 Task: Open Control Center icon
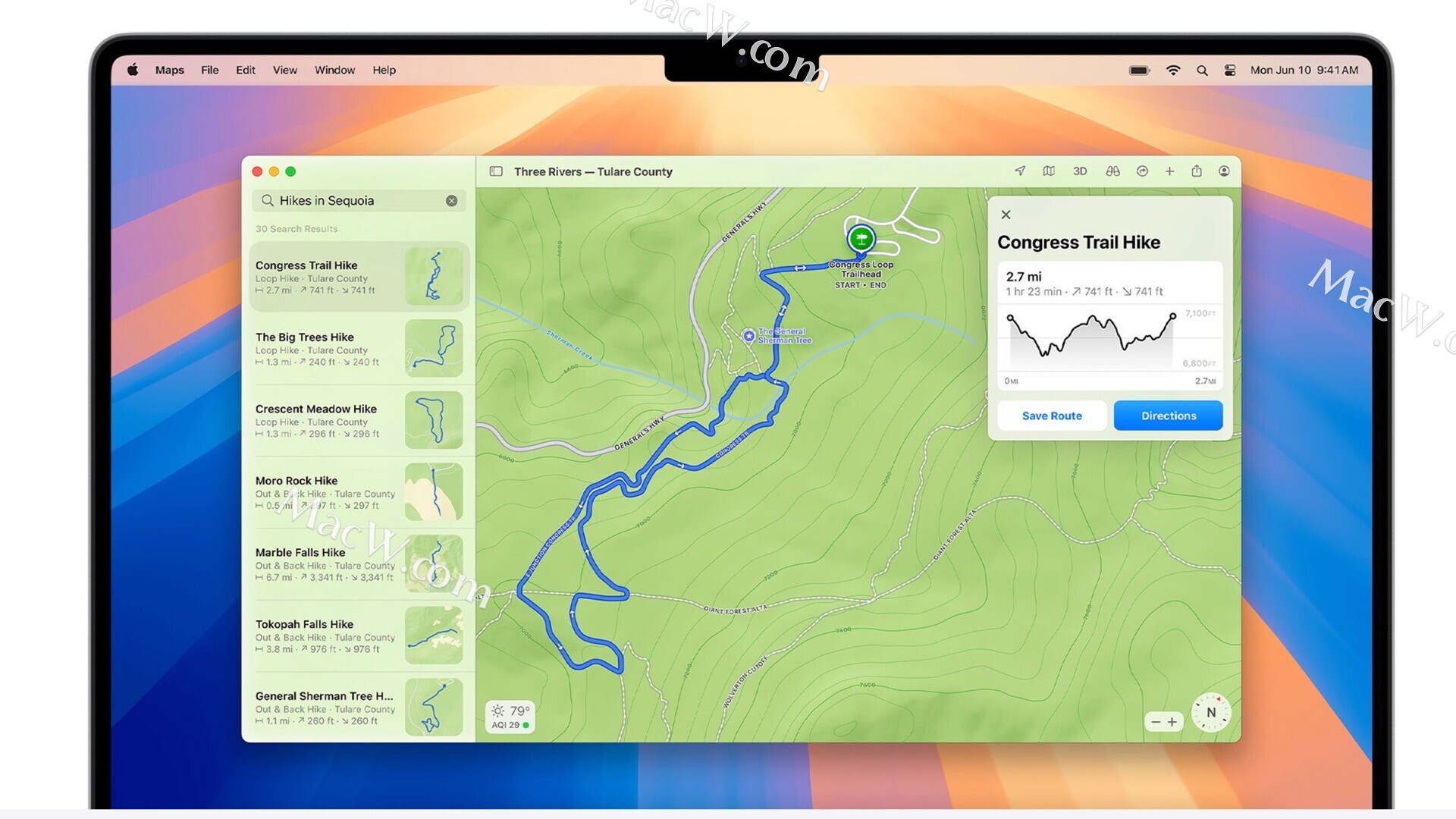1230,70
